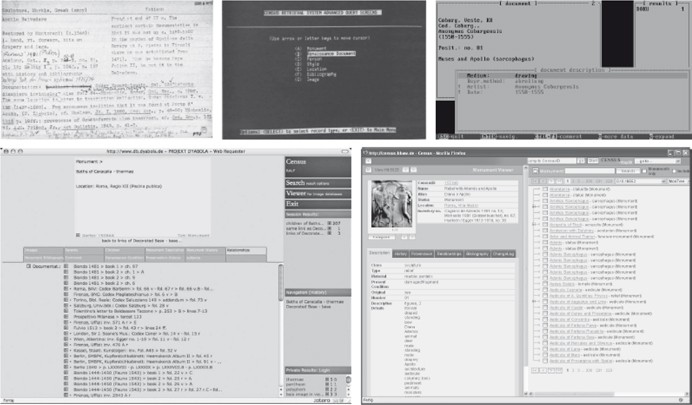This screenshot has height=405, width=692.
Task: Follow 'back to links of Decorated Base' link
Action: point(141,241)
